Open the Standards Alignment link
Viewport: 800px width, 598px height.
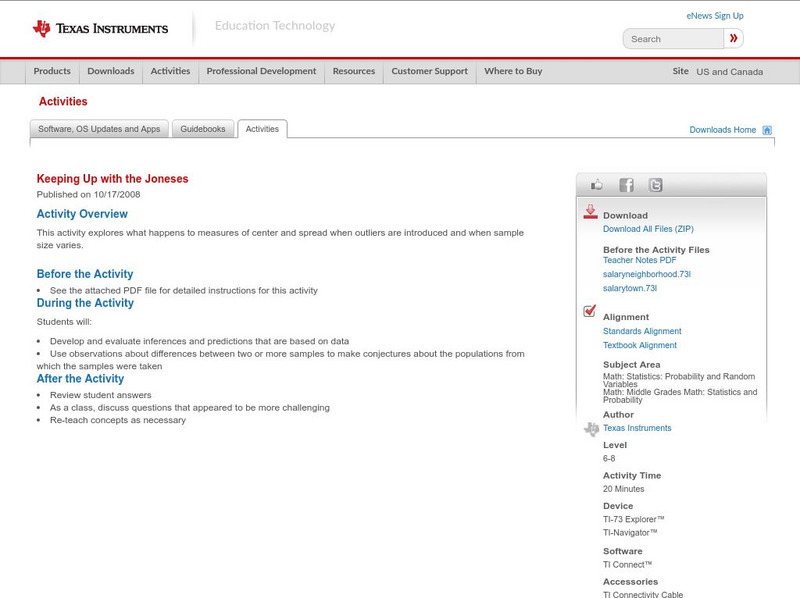(x=641, y=331)
